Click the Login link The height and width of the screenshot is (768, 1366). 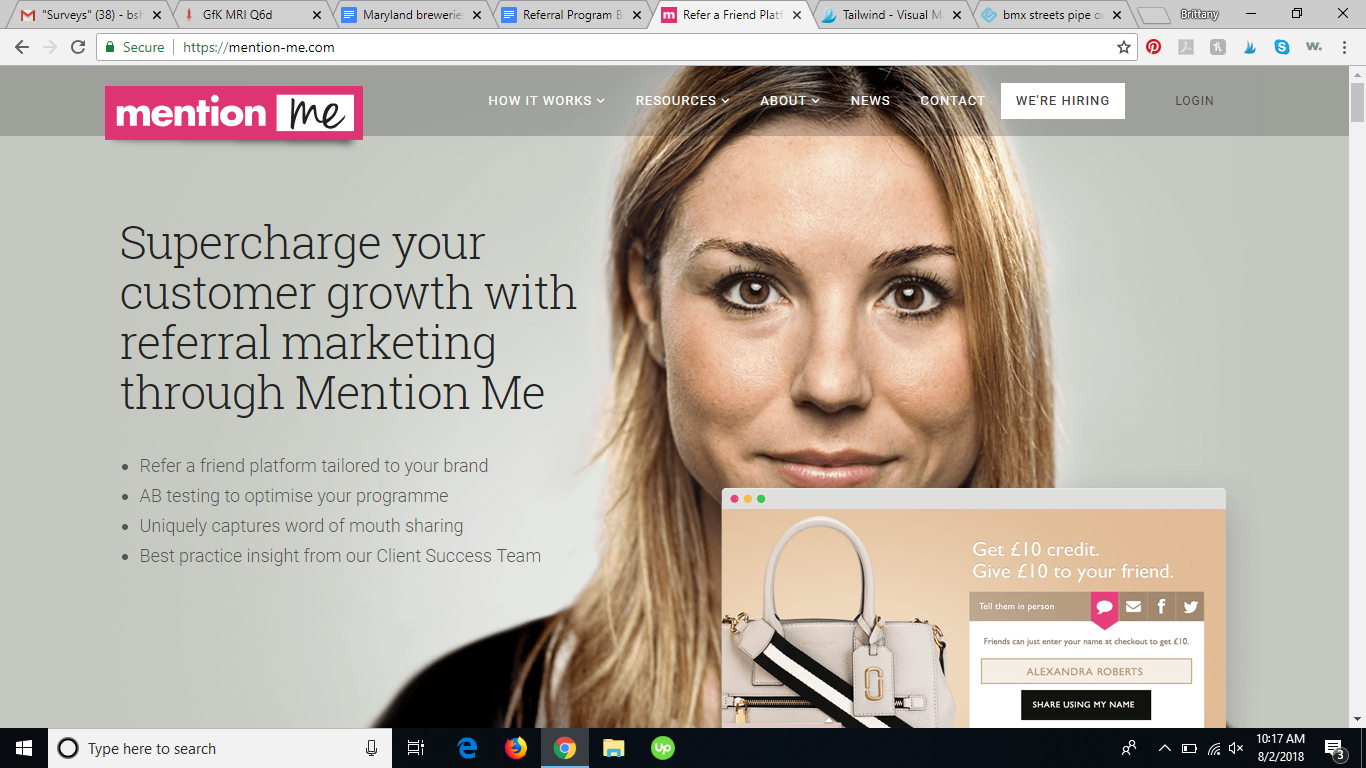(1194, 101)
